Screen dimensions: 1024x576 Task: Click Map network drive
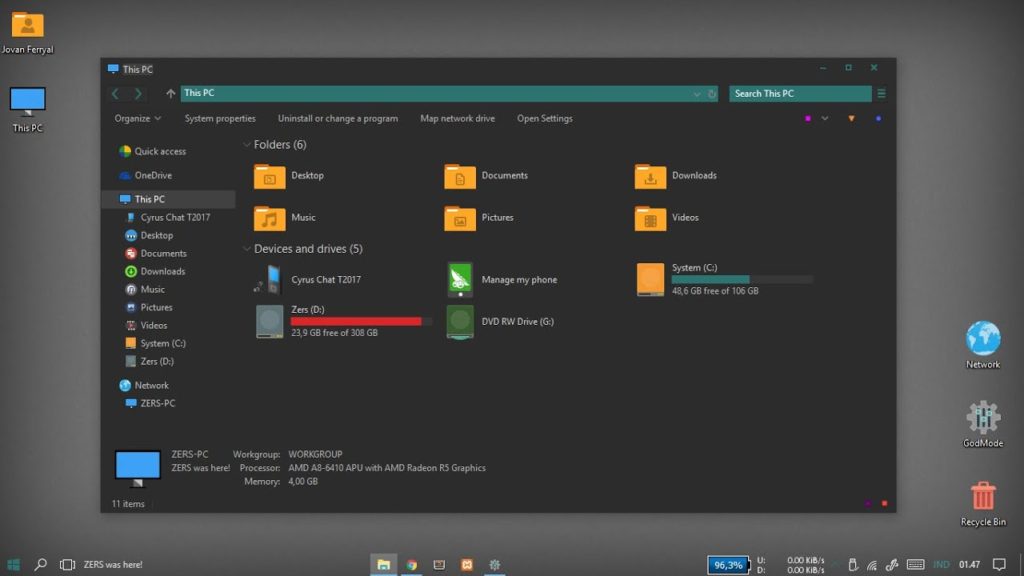coord(456,118)
